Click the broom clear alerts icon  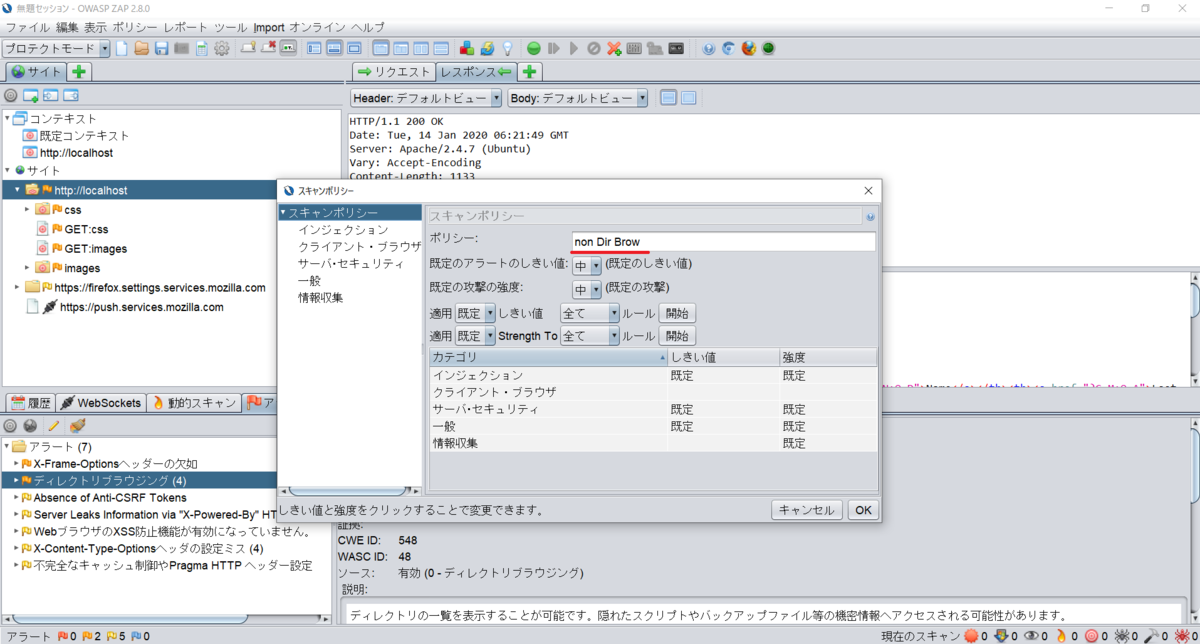[x=77, y=425]
